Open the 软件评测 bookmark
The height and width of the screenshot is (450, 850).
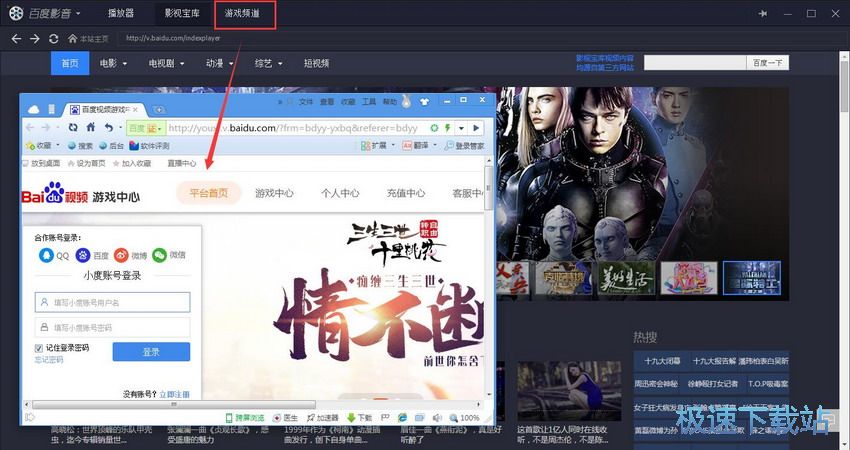click(x=149, y=146)
